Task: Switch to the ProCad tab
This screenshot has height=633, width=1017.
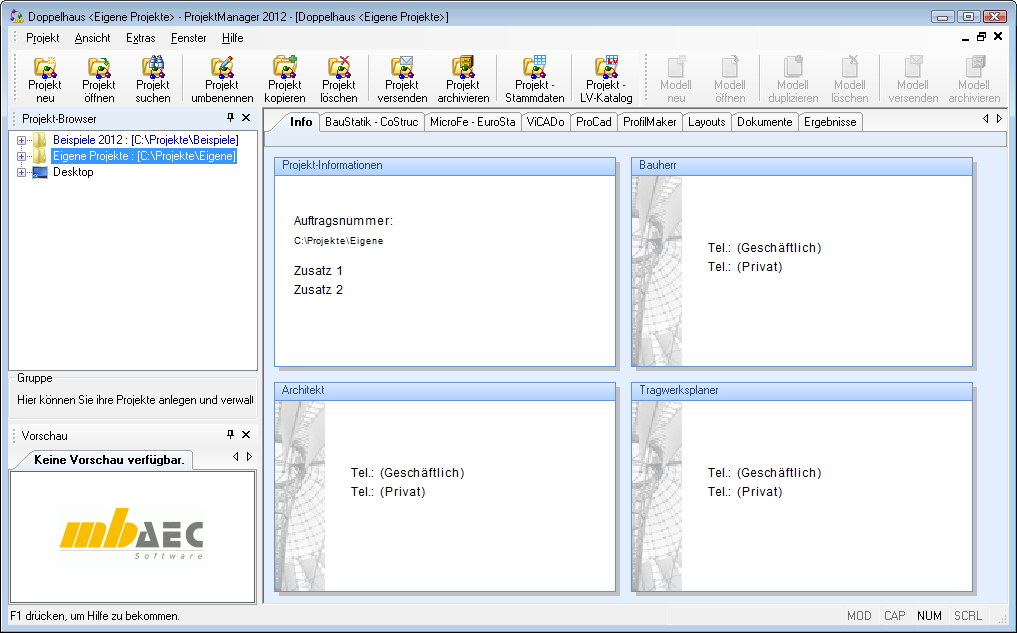Action: click(x=593, y=121)
